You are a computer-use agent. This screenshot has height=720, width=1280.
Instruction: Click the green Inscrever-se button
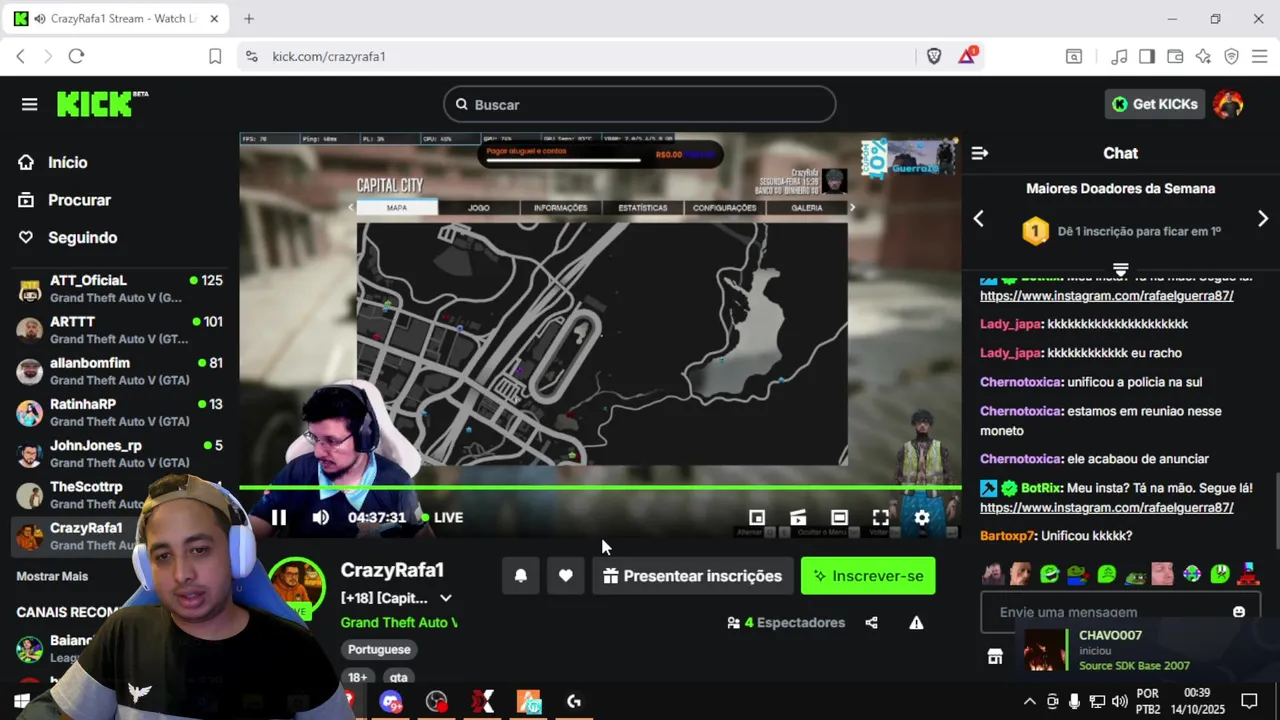tap(868, 576)
